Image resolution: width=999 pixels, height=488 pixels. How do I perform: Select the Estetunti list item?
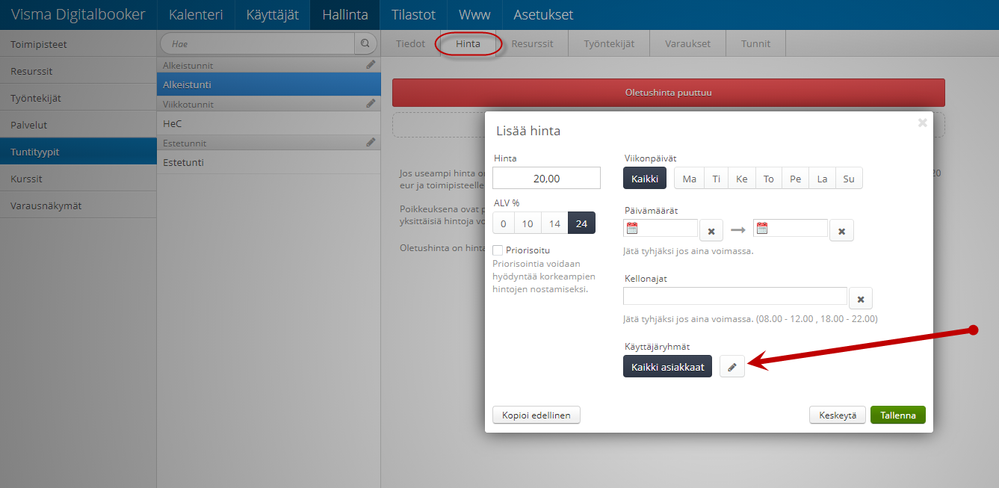(x=269, y=162)
